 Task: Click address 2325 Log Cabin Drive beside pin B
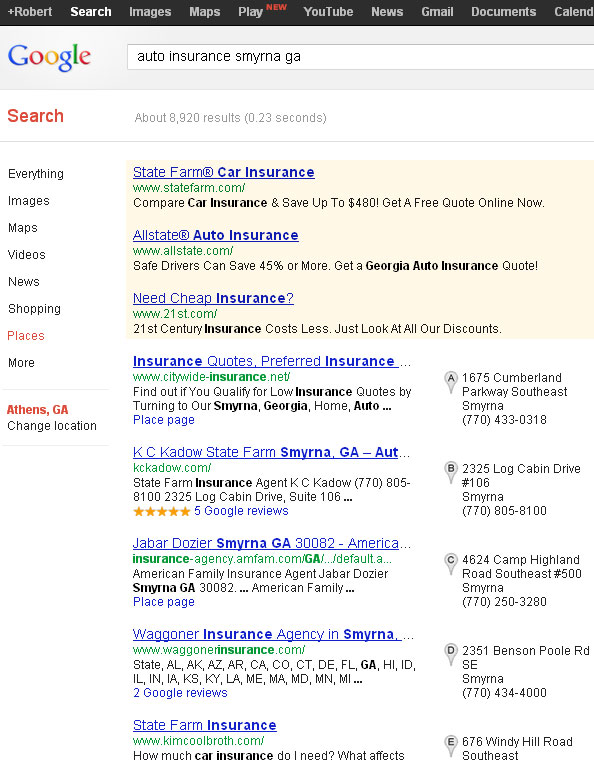(x=521, y=476)
